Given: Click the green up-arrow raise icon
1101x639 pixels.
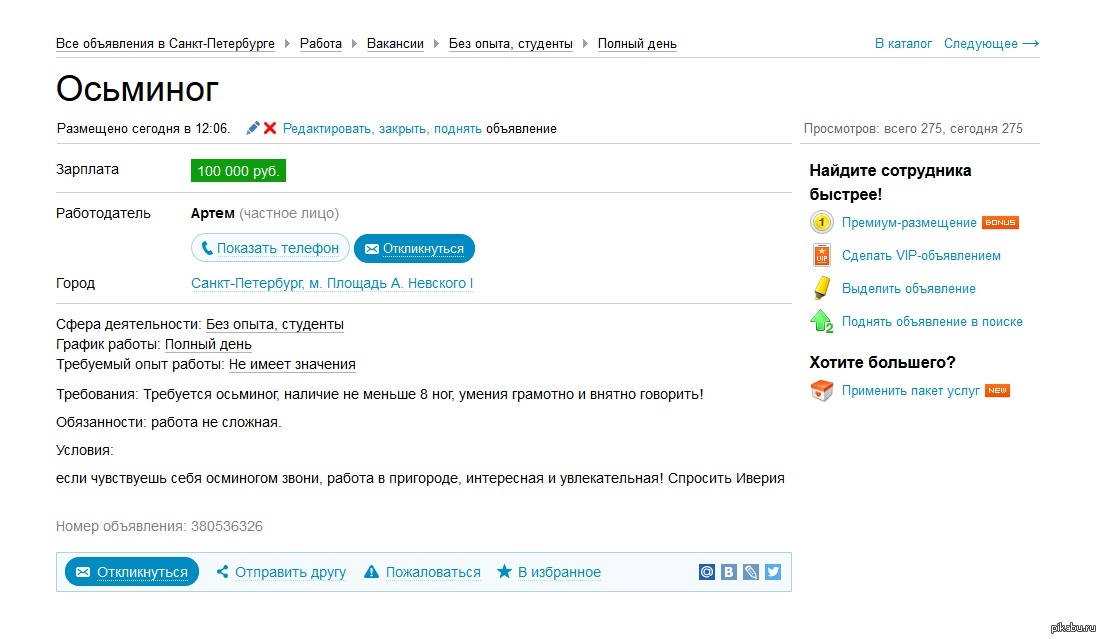Looking at the screenshot, I should point(821,322).
